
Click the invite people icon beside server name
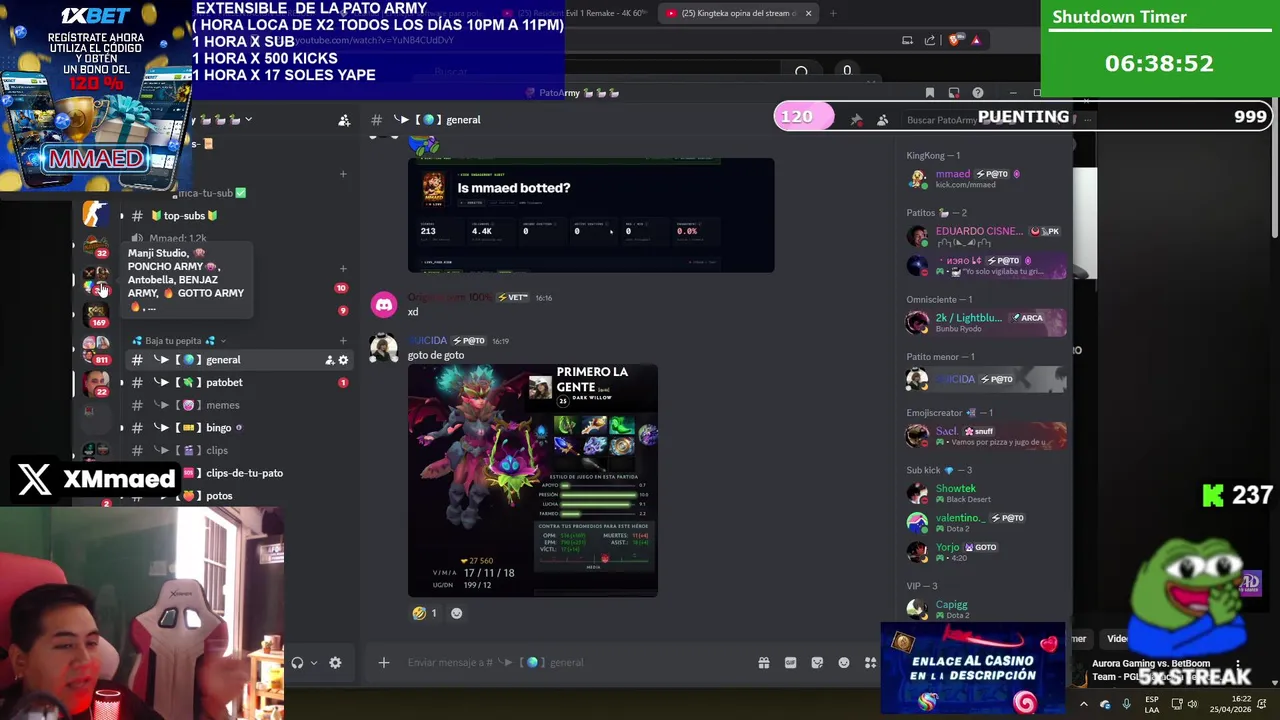pyautogui.click(x=344, y=120)
